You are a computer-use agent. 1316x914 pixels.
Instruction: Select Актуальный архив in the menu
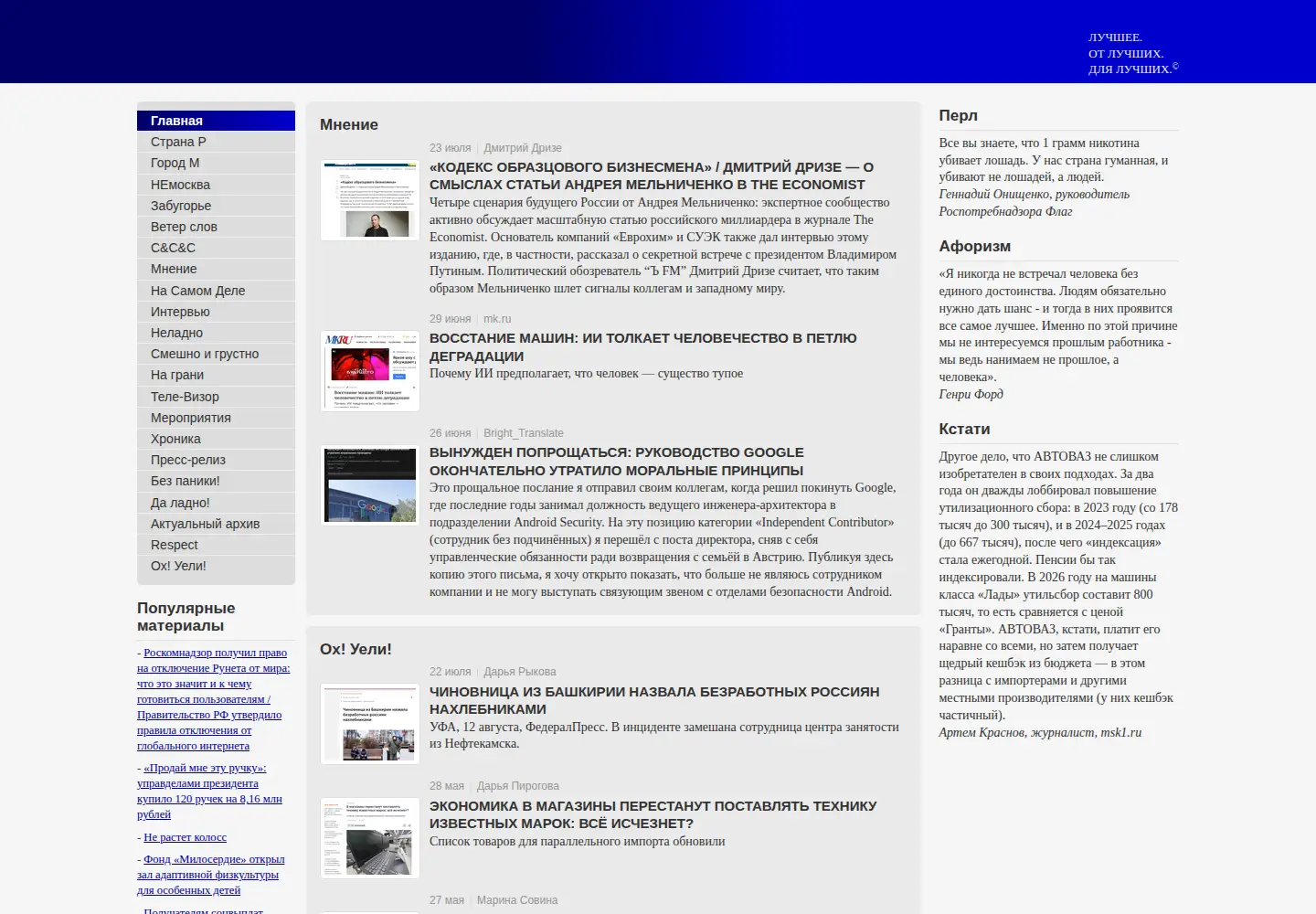216,524
